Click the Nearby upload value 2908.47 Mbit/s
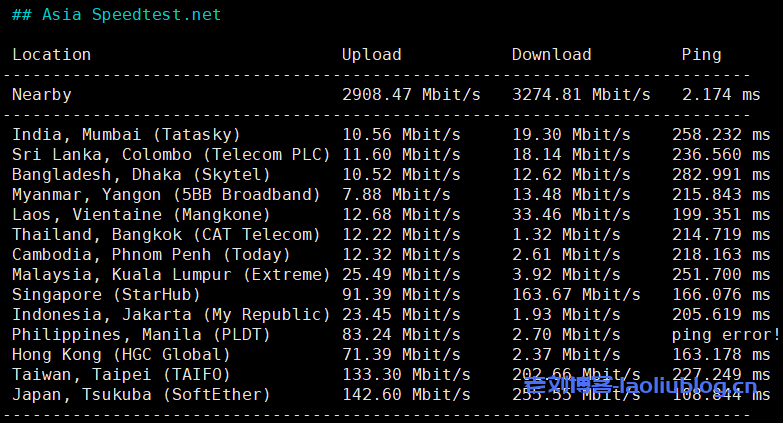This screenshot has height=423, width=783. click(x=411, y=95)
